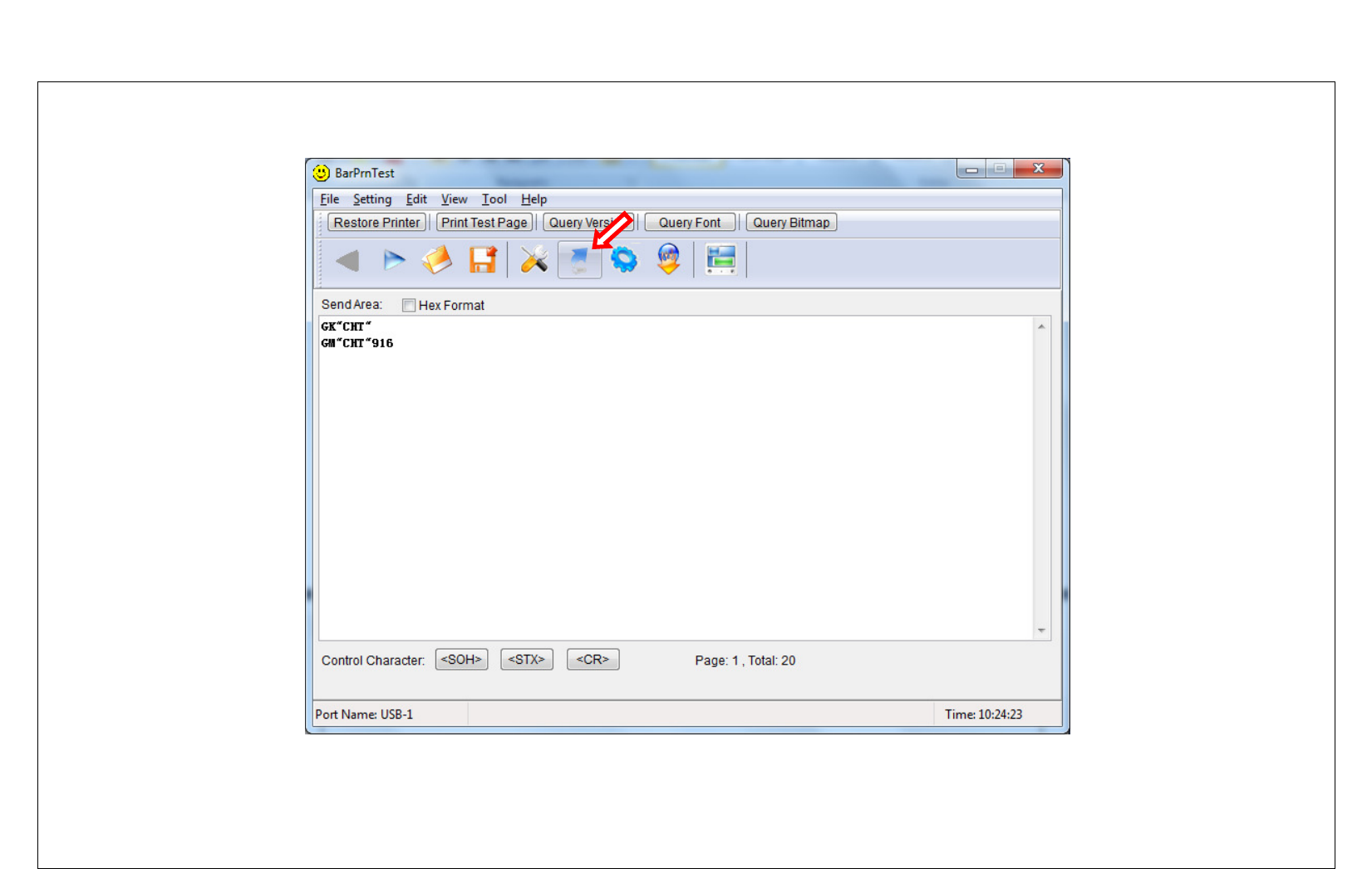The height and width of the screenshot is (869, 1372).
Task: Click the grey previous page arrow icon
Action: (347, 261)
